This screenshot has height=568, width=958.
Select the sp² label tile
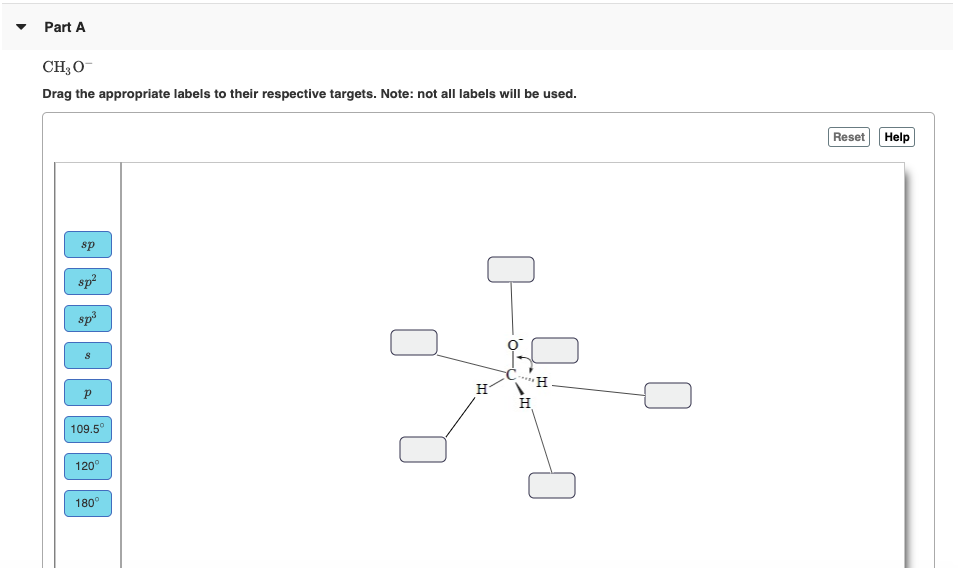88,282
